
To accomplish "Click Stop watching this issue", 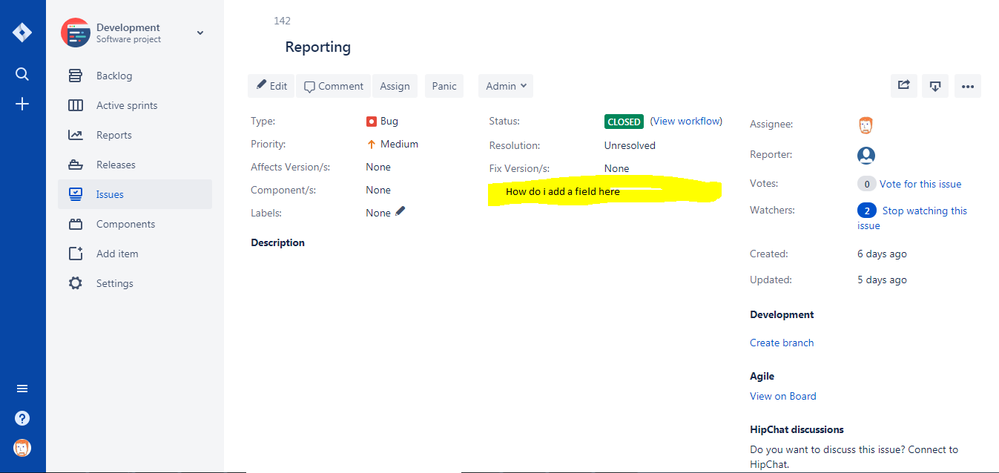I will [x=912, y=218].
